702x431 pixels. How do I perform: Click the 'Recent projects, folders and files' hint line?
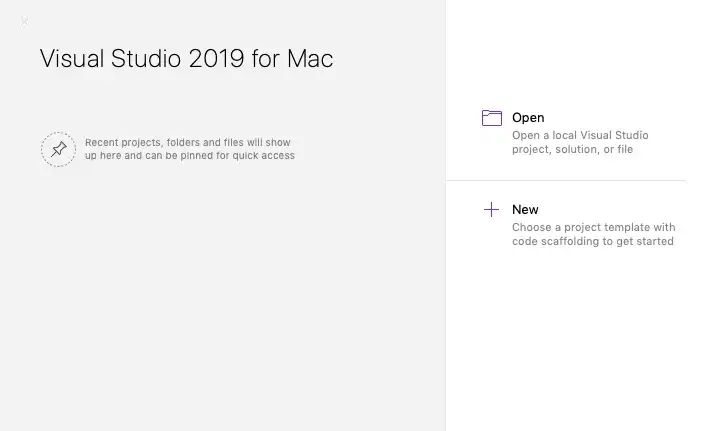click(187, 143)
